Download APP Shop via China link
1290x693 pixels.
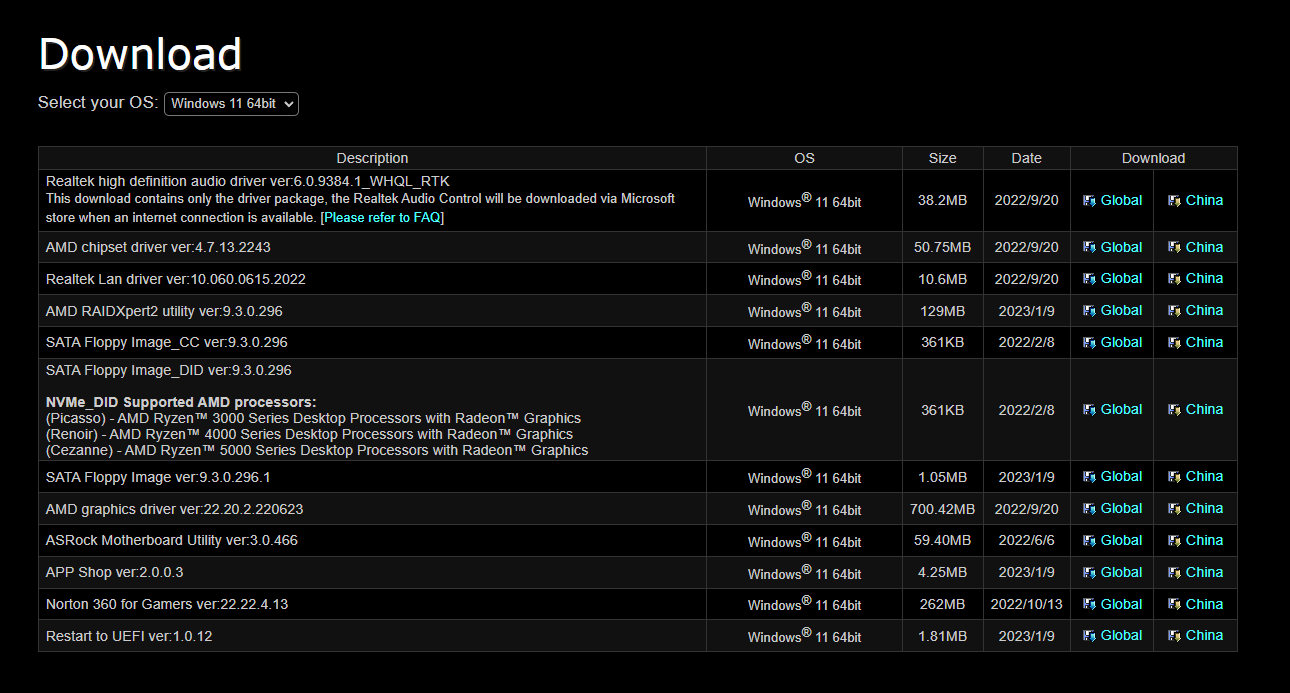[x=1204, y=572]
